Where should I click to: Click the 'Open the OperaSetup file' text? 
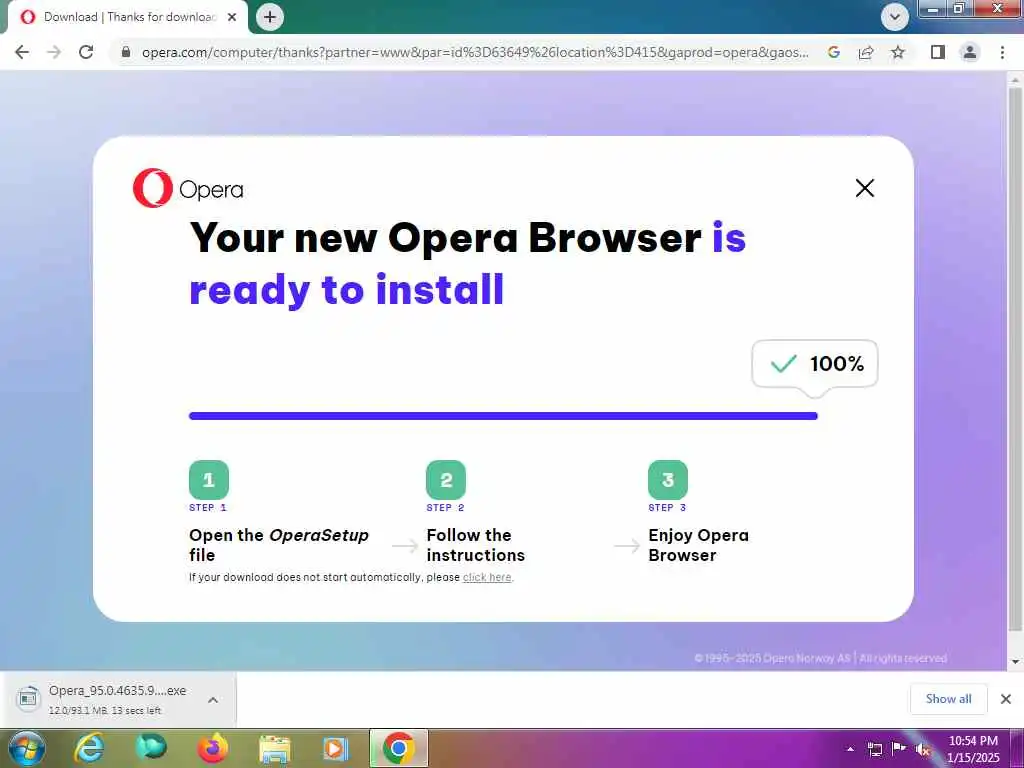click(x=279, y=545)
